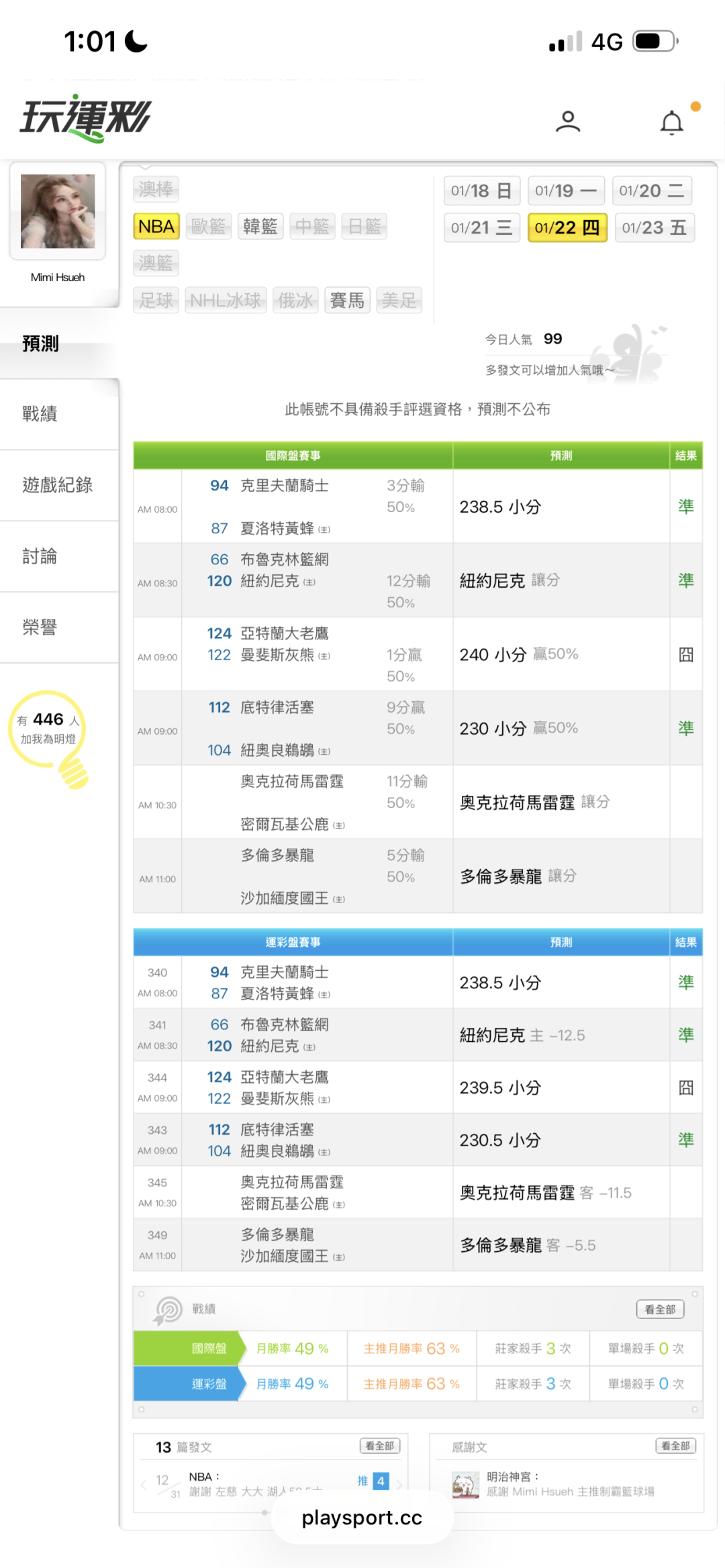This screenshot has width=725, height=1568.
Task: Select the 日籃 league tab
Action: [x=365, y=227]
